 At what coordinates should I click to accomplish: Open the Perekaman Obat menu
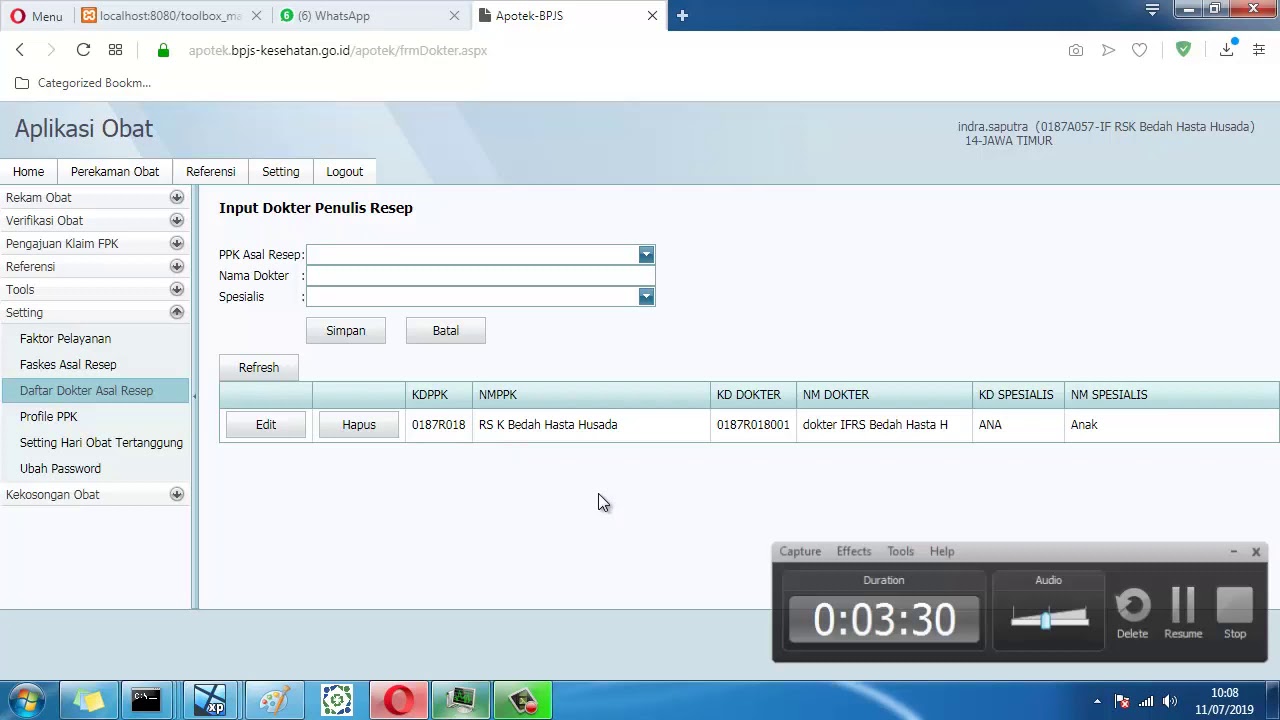click(115, 172)
